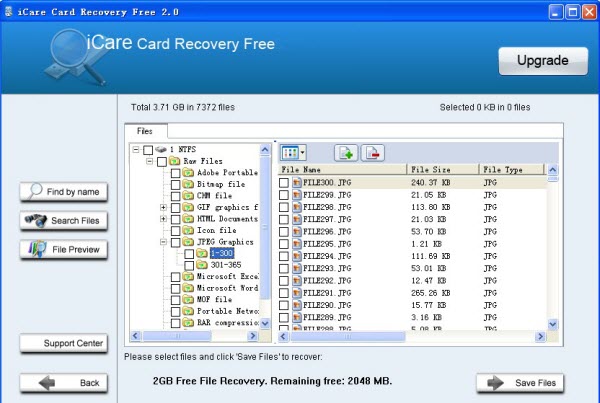600x403 pixels.
Task: Open Find by name
Action: (64, 192)
